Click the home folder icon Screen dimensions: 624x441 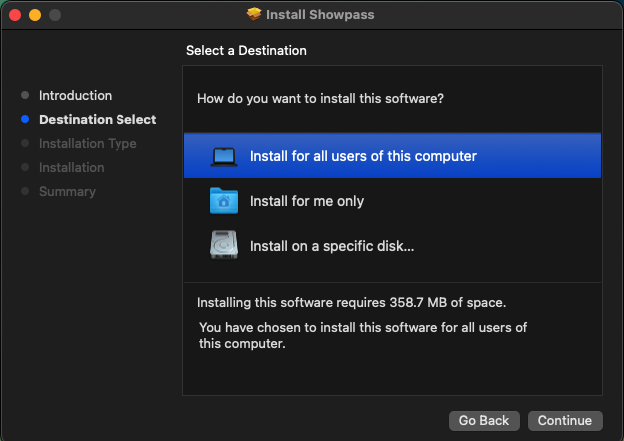click(224, 201)
